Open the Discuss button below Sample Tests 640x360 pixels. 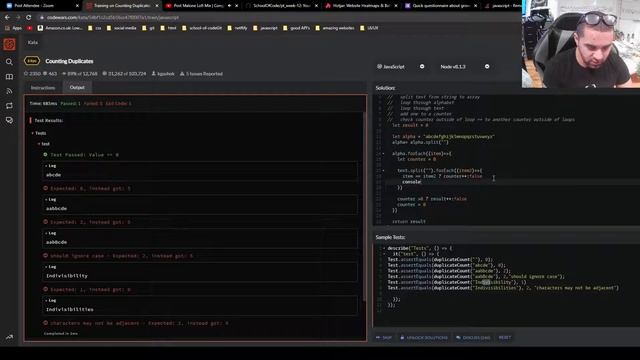473,338
